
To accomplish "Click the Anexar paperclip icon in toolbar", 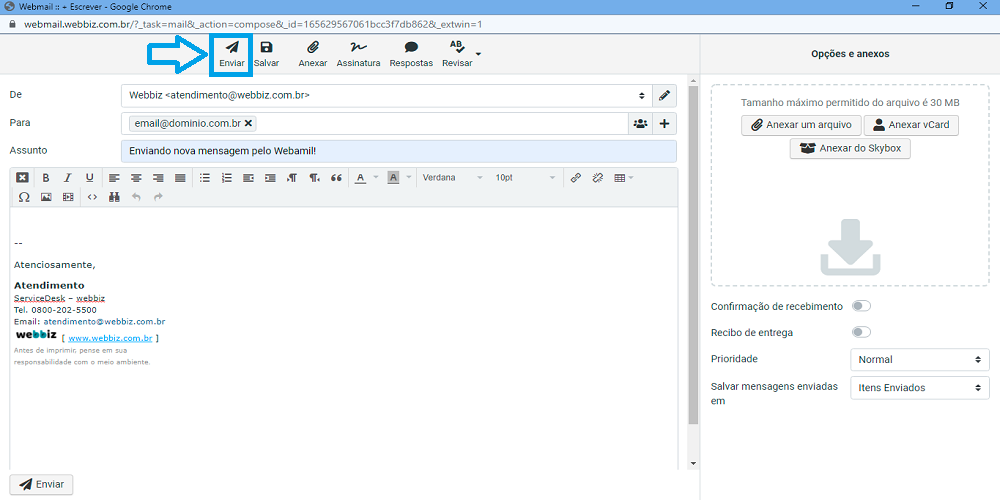I will pos(312,48).
